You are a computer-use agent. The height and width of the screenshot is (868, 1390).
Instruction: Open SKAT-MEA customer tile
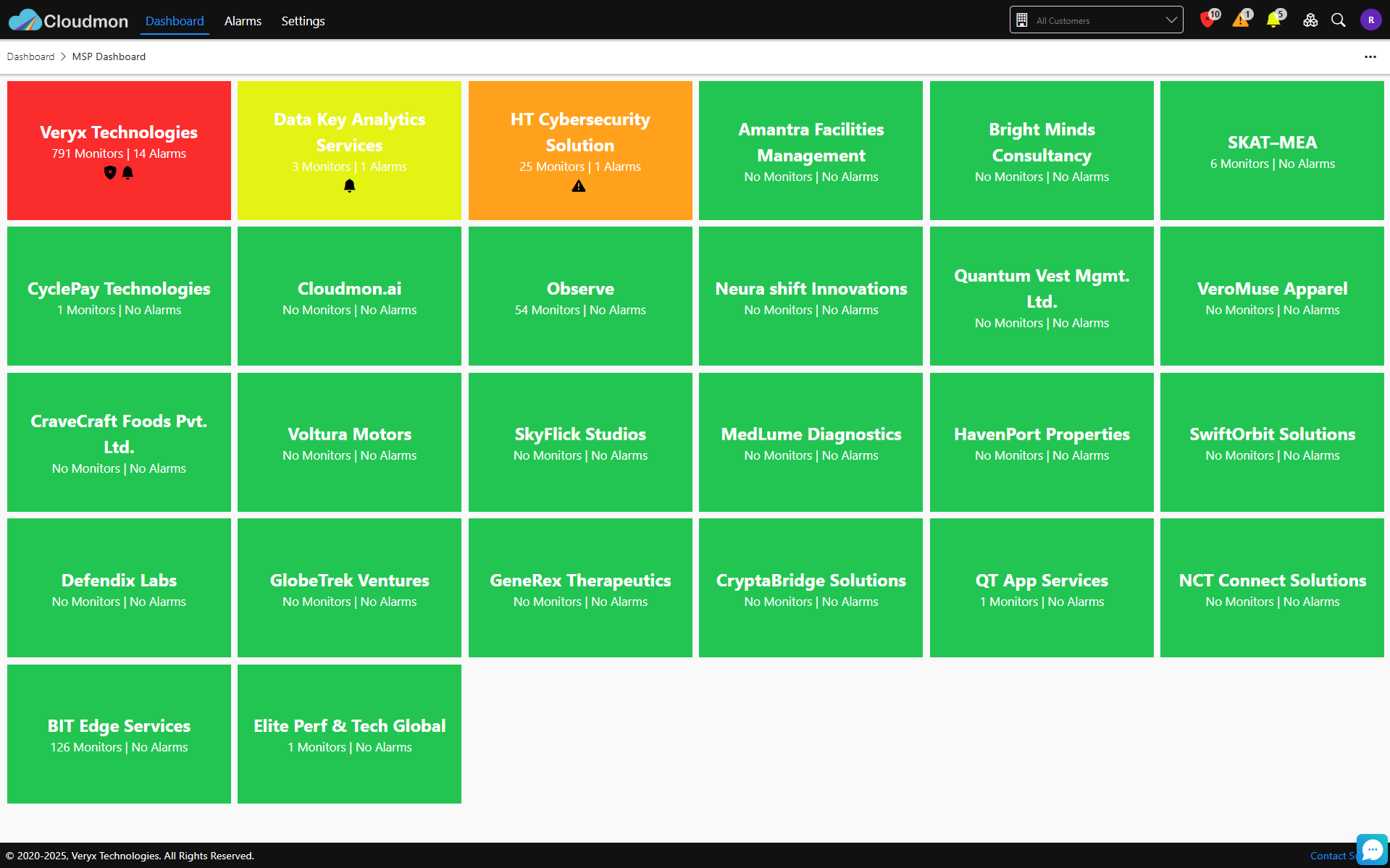pyautogui.click(x=1272, y=151)
